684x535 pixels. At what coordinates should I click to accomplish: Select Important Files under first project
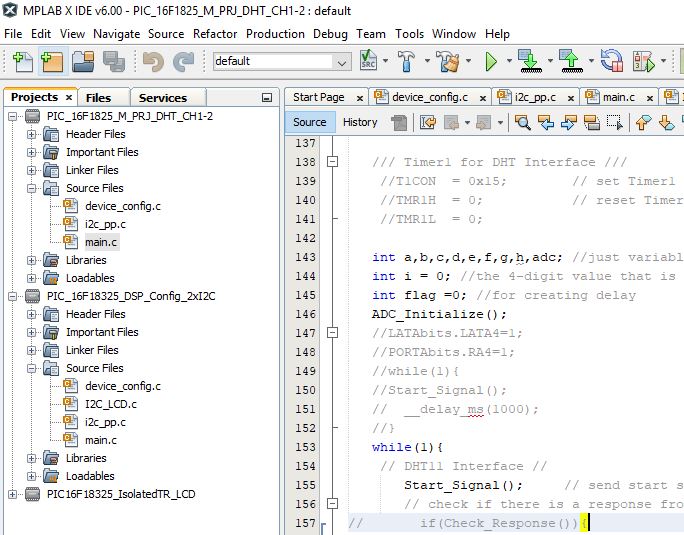coord(102,152)
